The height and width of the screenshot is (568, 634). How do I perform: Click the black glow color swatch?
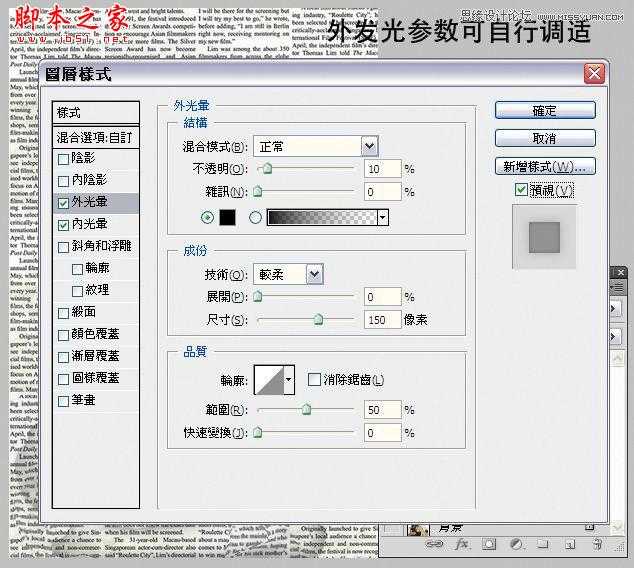[227, 217]
